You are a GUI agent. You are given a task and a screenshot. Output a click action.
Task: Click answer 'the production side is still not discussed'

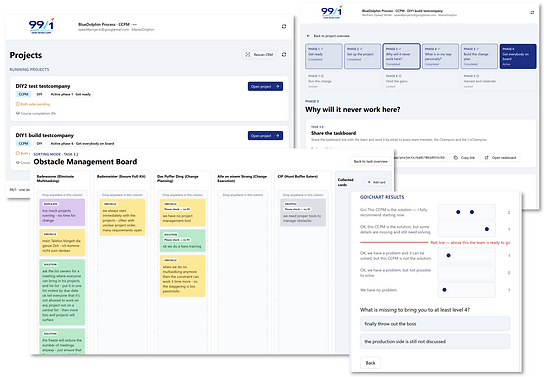coord(435,341)
